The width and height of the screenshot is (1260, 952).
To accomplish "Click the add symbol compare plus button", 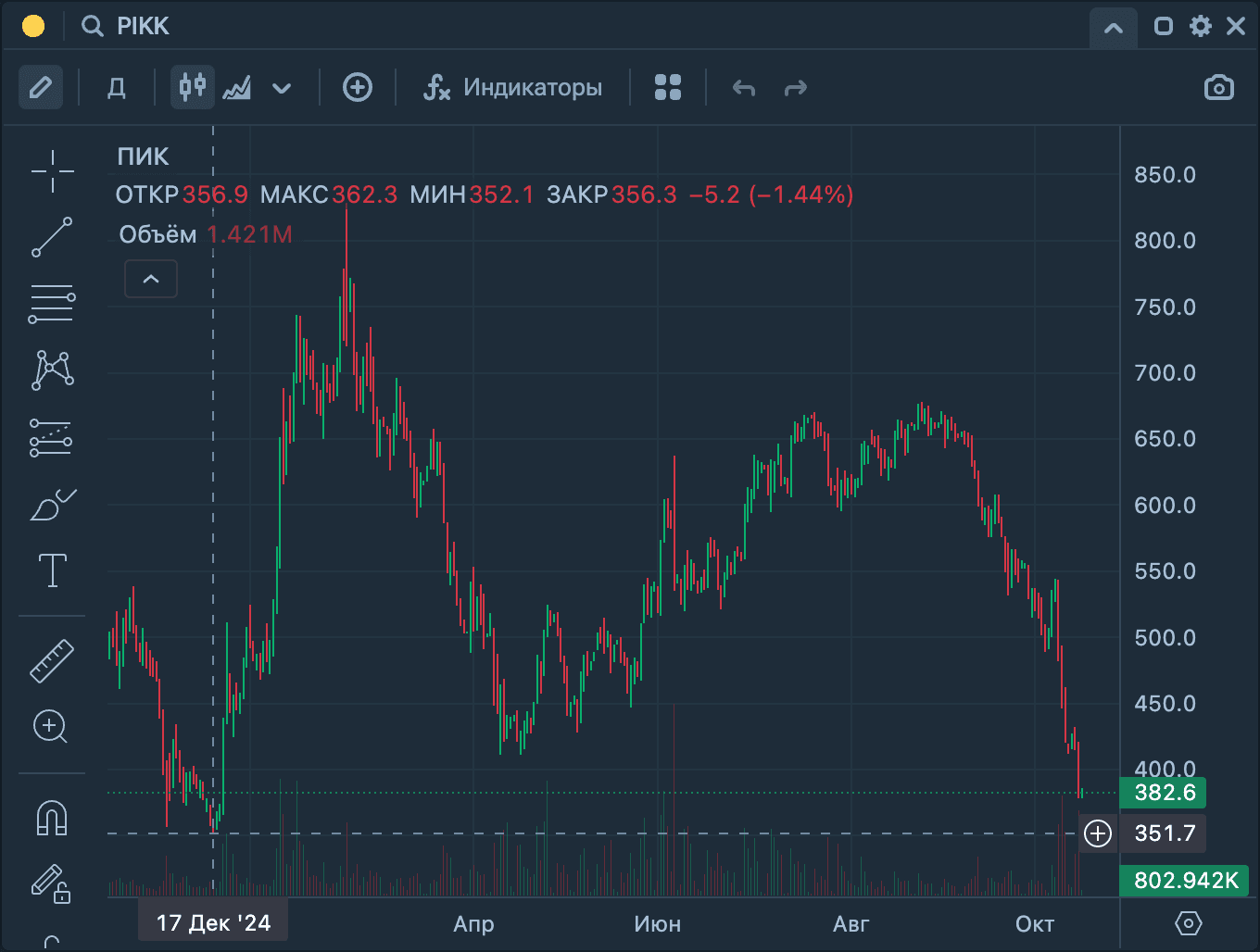I will (x=358, y=88).
